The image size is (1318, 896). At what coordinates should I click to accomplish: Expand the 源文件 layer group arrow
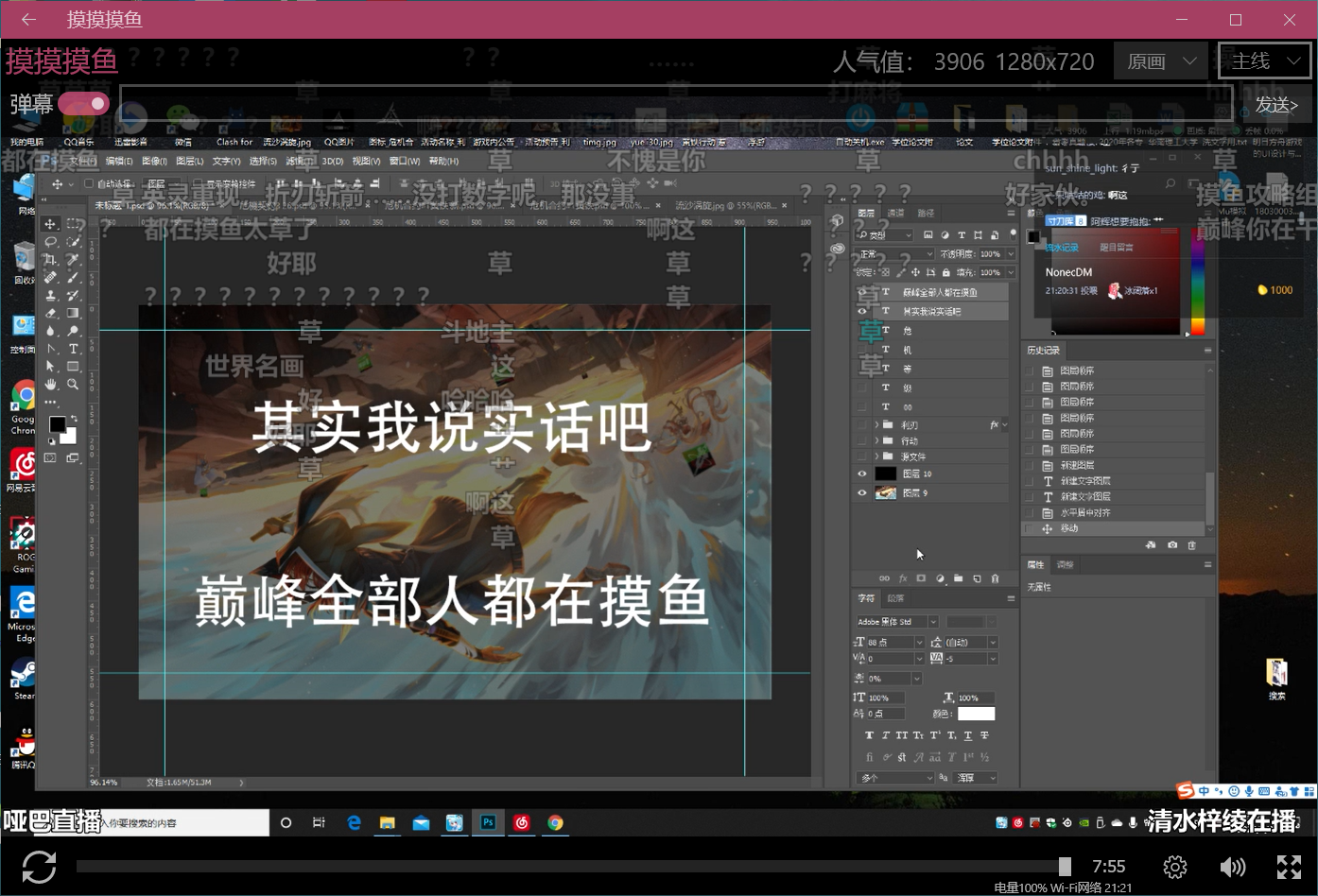point(876,457)
